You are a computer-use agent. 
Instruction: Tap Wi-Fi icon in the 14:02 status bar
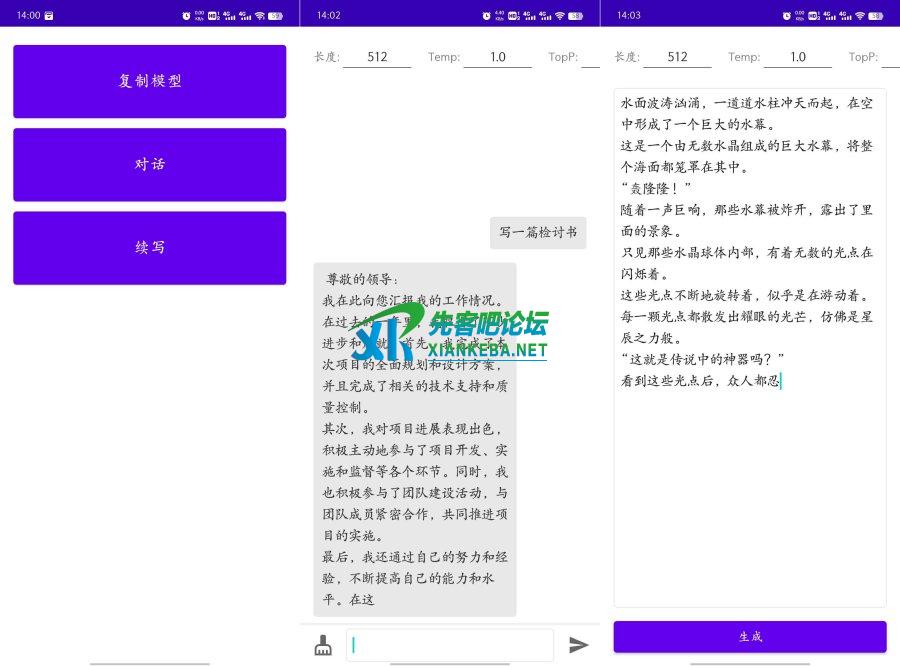pyautogui.click(x=560, y=16)
